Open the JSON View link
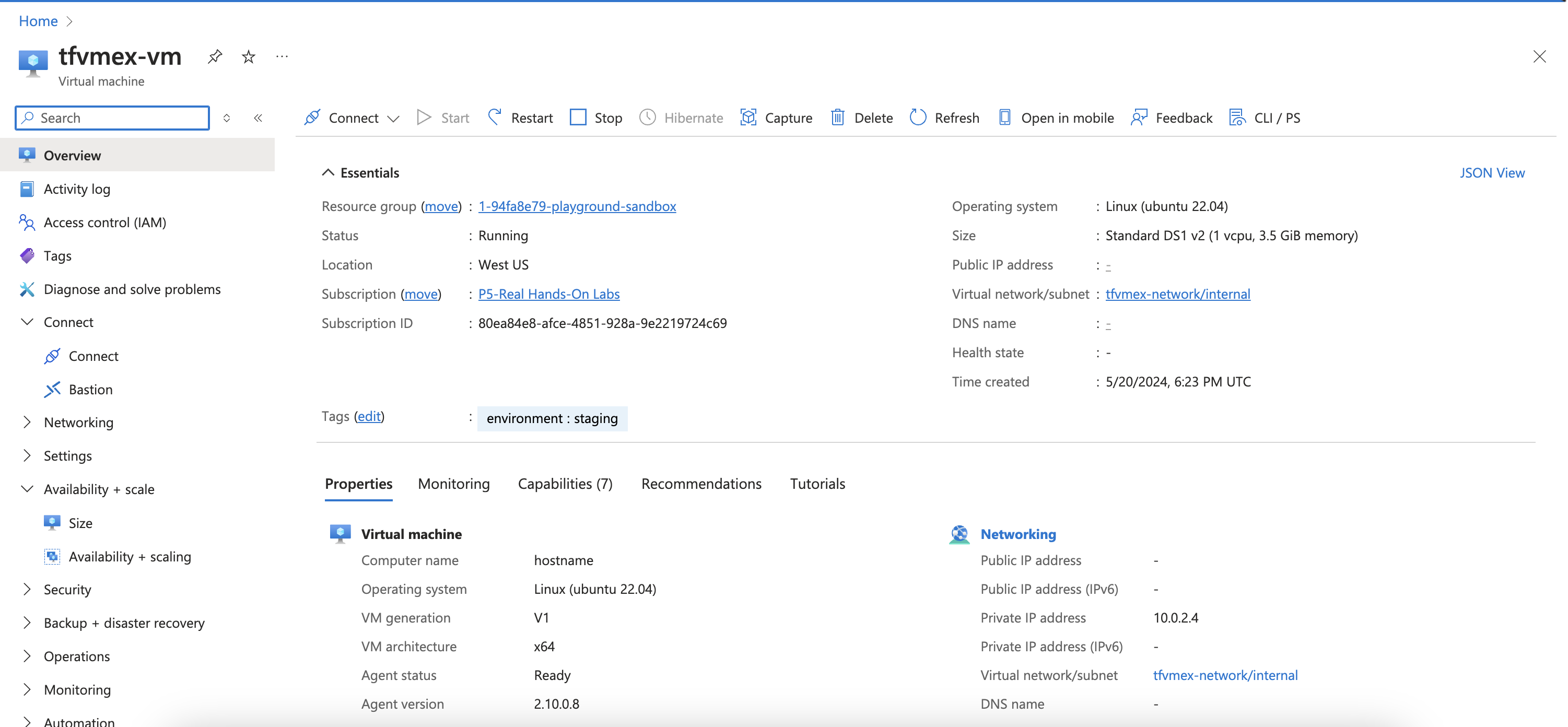This screenshot has width=1568, height=727. (1491, 173)
